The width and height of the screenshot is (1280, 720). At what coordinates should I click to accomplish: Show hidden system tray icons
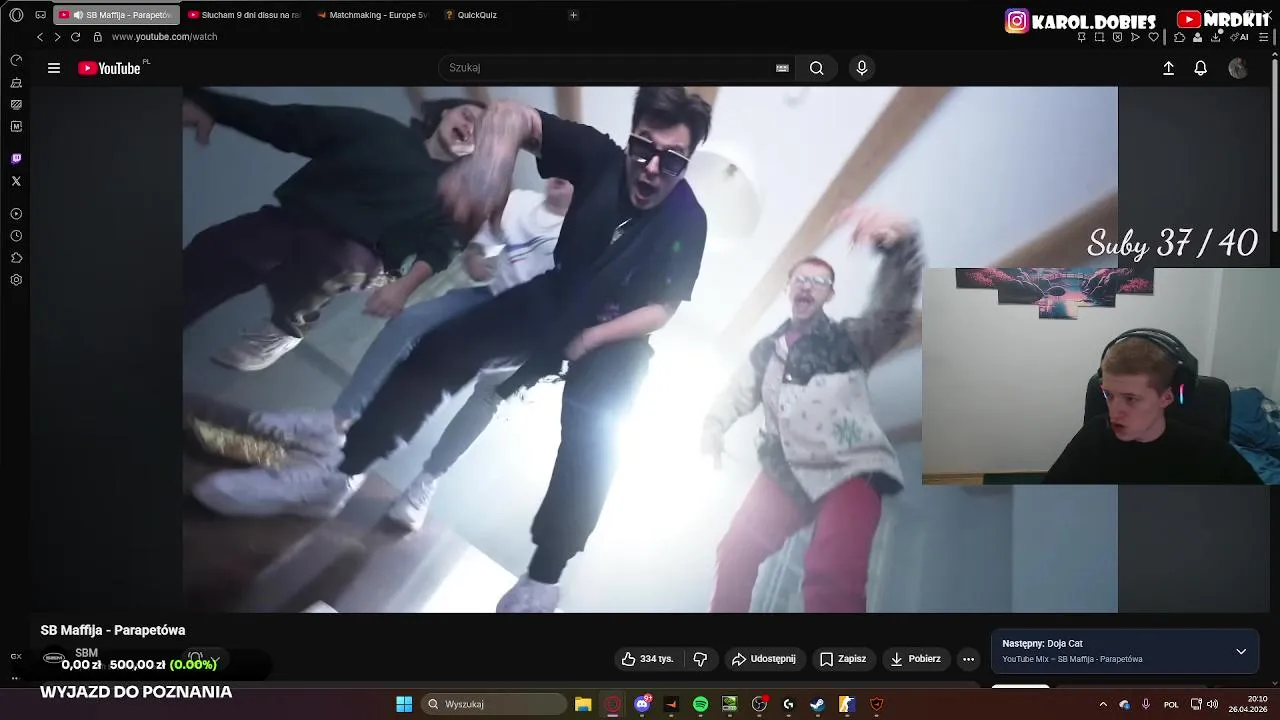[1103, 704]
